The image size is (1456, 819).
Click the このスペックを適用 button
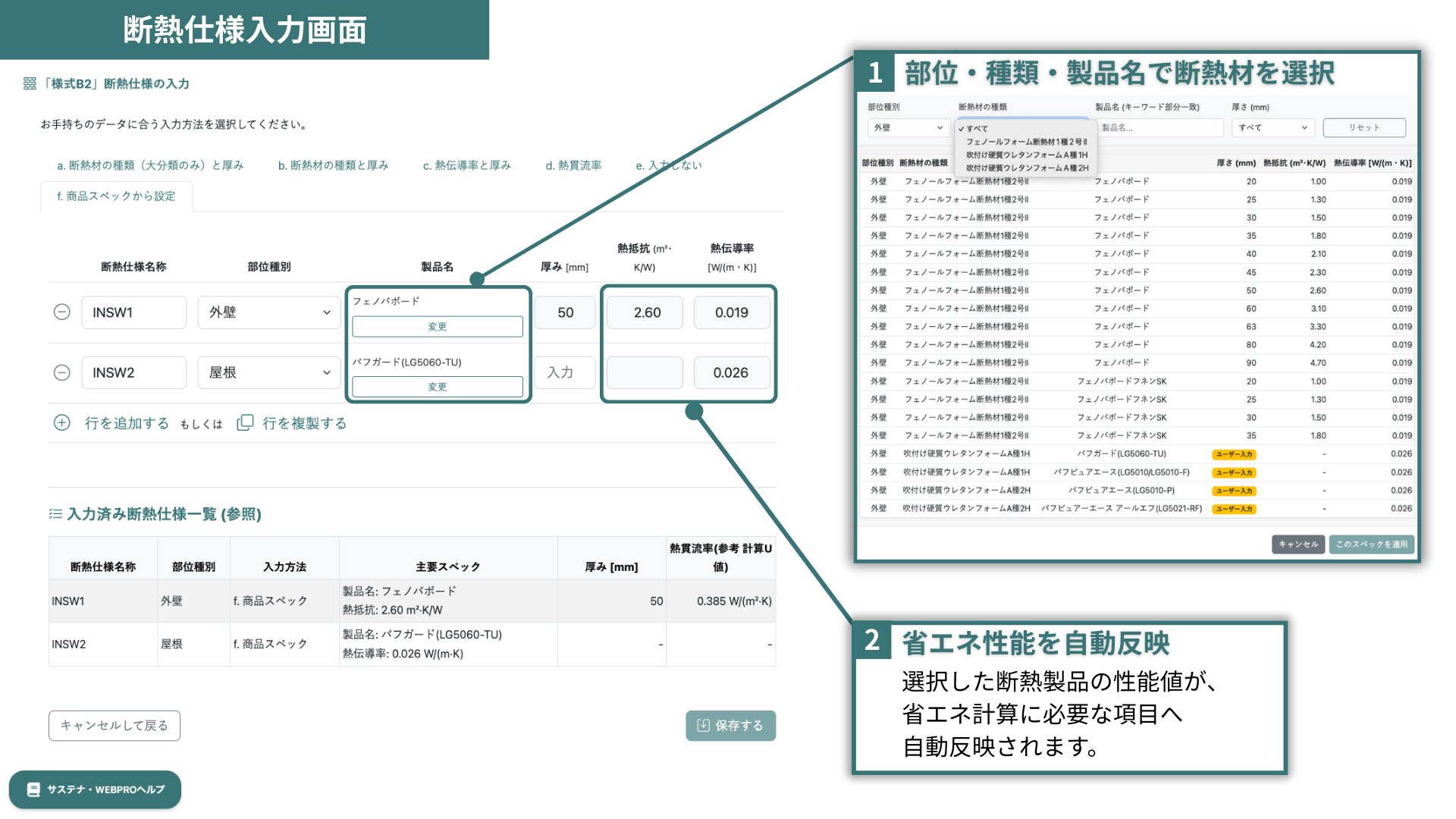[1371, 544]
